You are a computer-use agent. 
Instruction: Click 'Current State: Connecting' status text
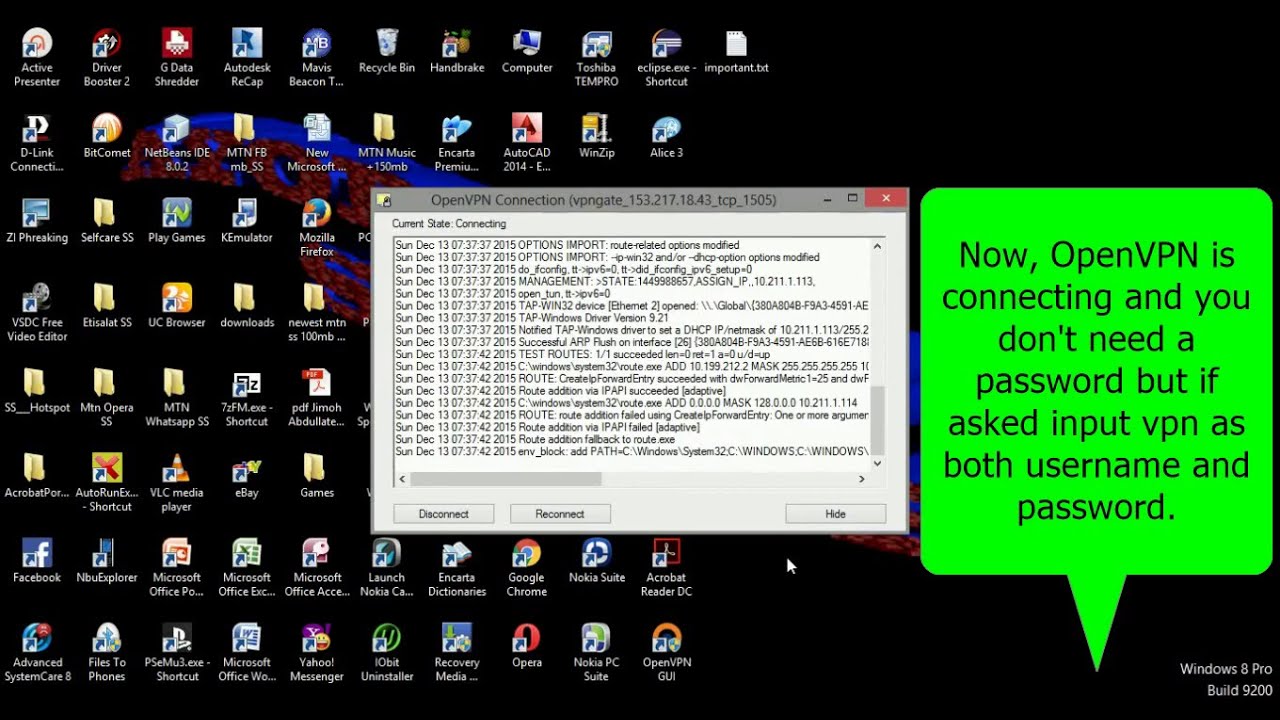pyautogui.click(x=449, y=224)
